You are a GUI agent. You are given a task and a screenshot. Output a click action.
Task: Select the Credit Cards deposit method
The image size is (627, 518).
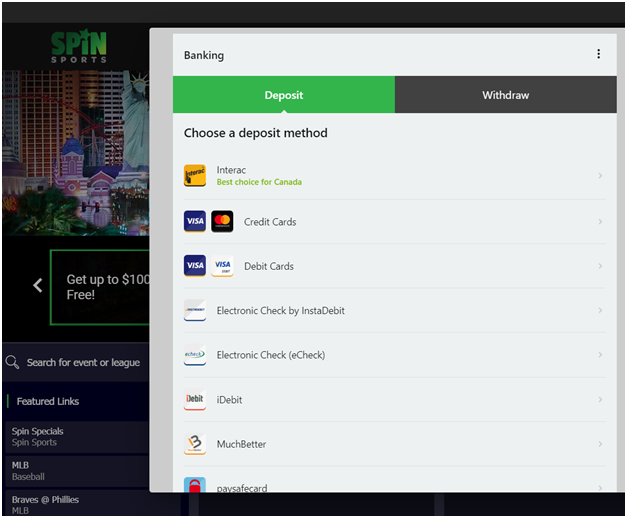pos(395,222)
